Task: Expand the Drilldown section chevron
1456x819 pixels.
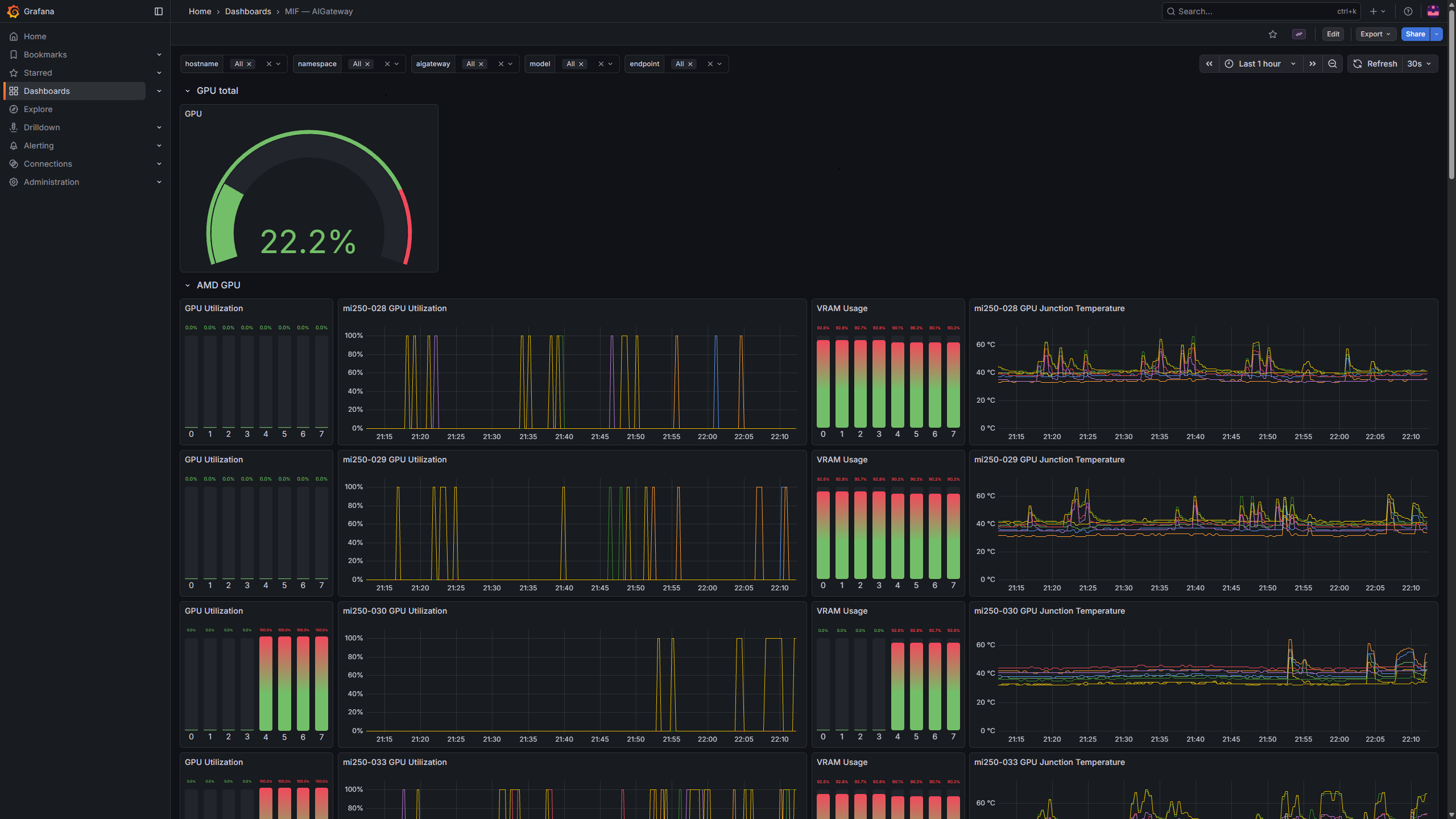Action: pyautogui.click(x=159, y=127)
